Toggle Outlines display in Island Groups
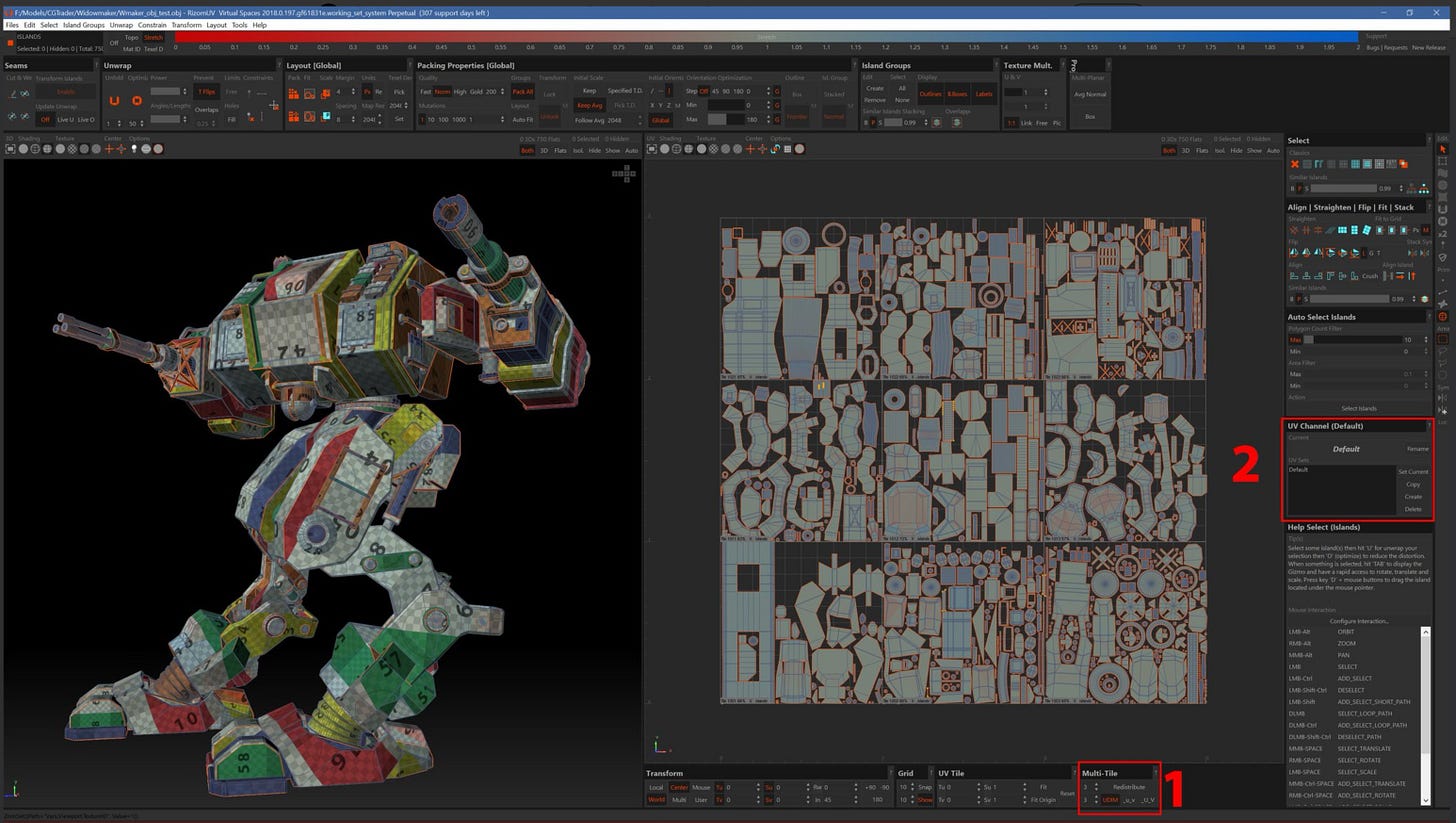1456x823 pixels. (x=931, y=94)
